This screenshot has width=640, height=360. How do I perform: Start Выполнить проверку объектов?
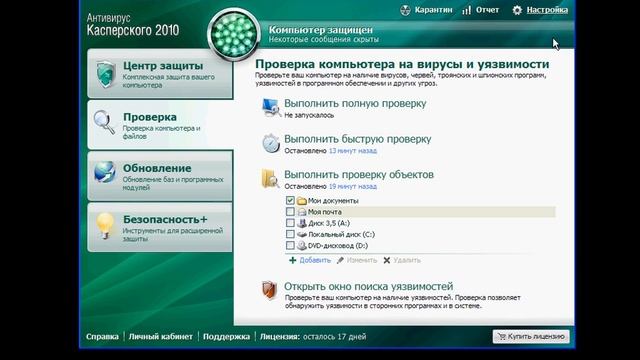359,174
